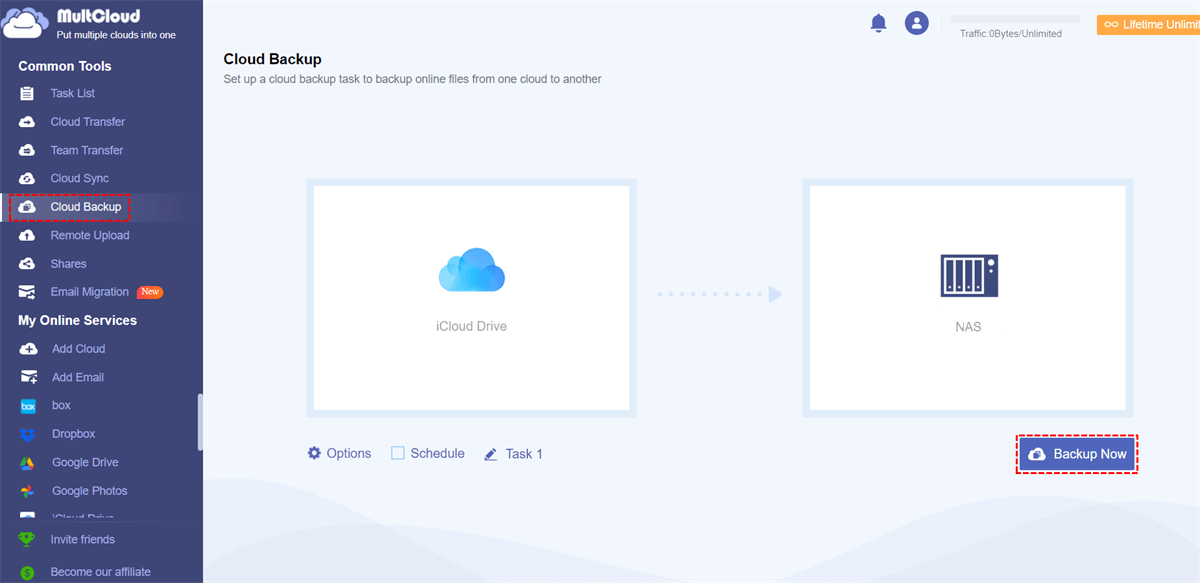Click the Cloud Transfer cloud icon
1200x583 pixels.
pos(28,122)
